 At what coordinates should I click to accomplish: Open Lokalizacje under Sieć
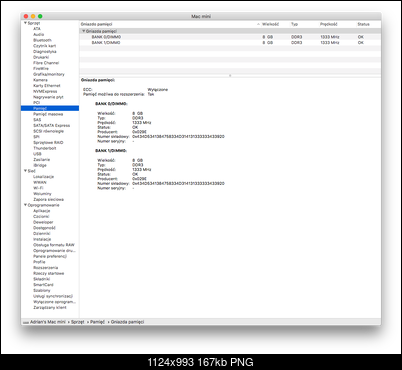pyautogui.click(x=43, y=177)
